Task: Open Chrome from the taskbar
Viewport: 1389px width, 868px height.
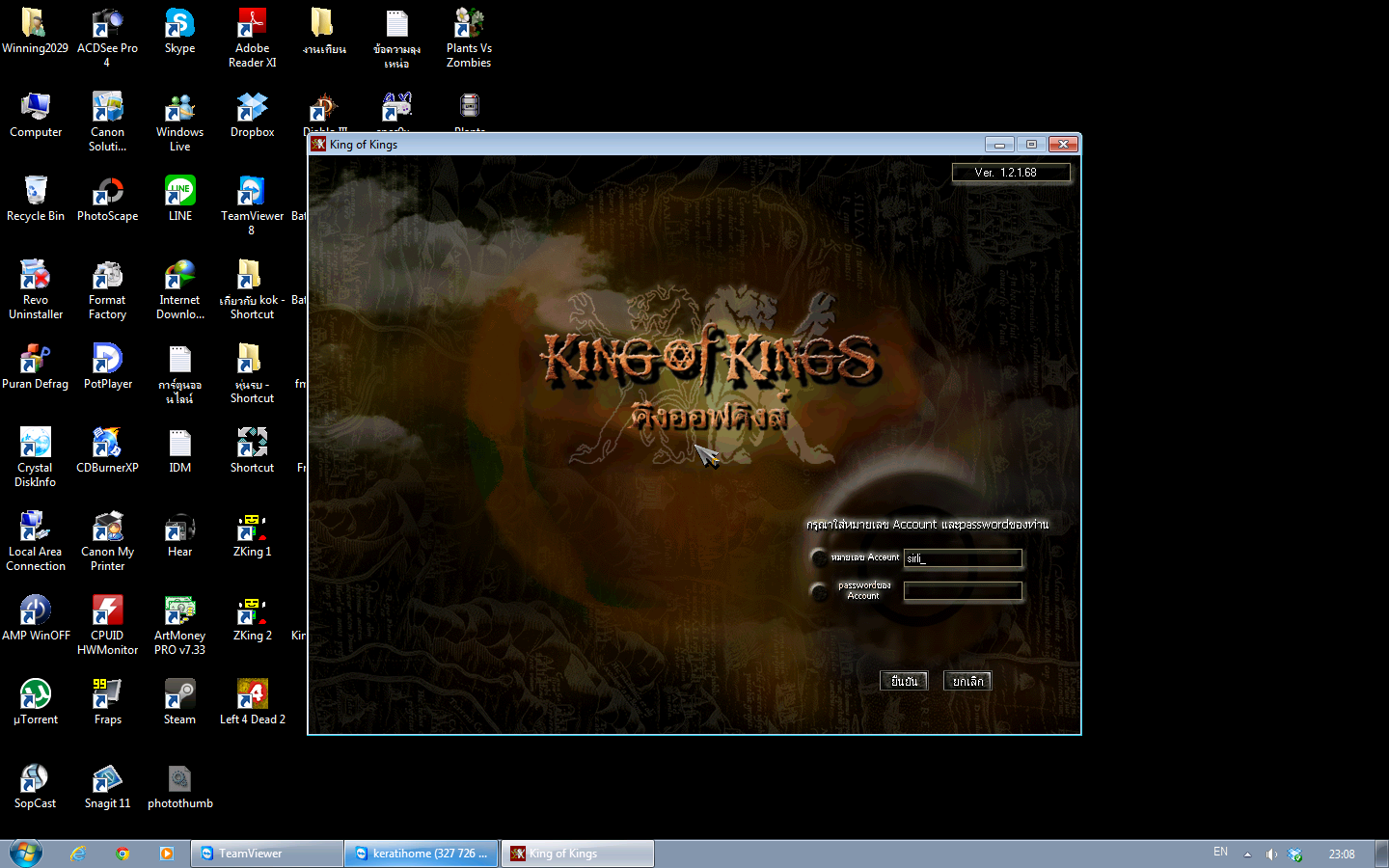Action: (x=123, y=854)
